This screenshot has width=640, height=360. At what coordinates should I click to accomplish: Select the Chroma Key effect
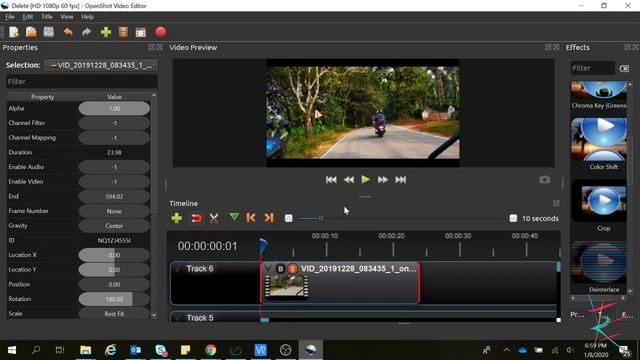[x=599, y=95]
